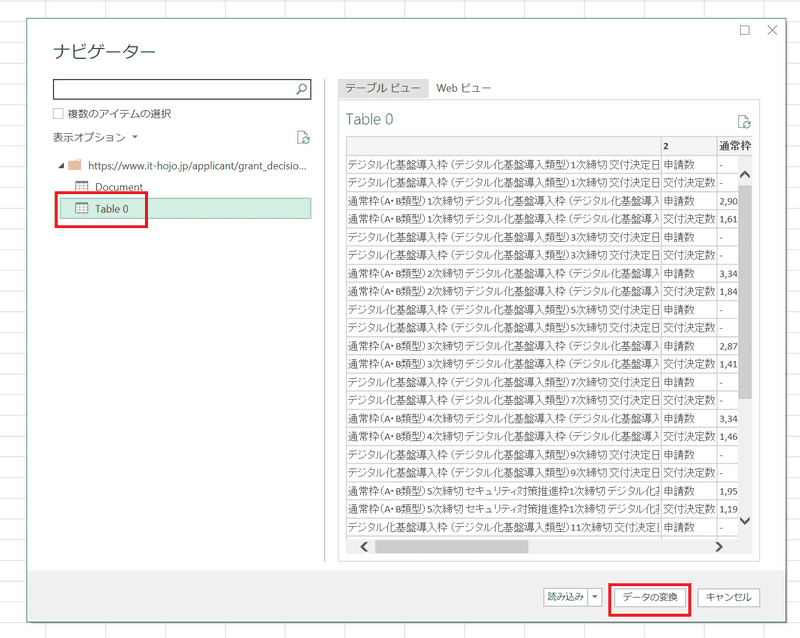Screen dimensions: 800x638
Task: Click the refresh icon beside 表示オプション
Action: tap(303, 137)
